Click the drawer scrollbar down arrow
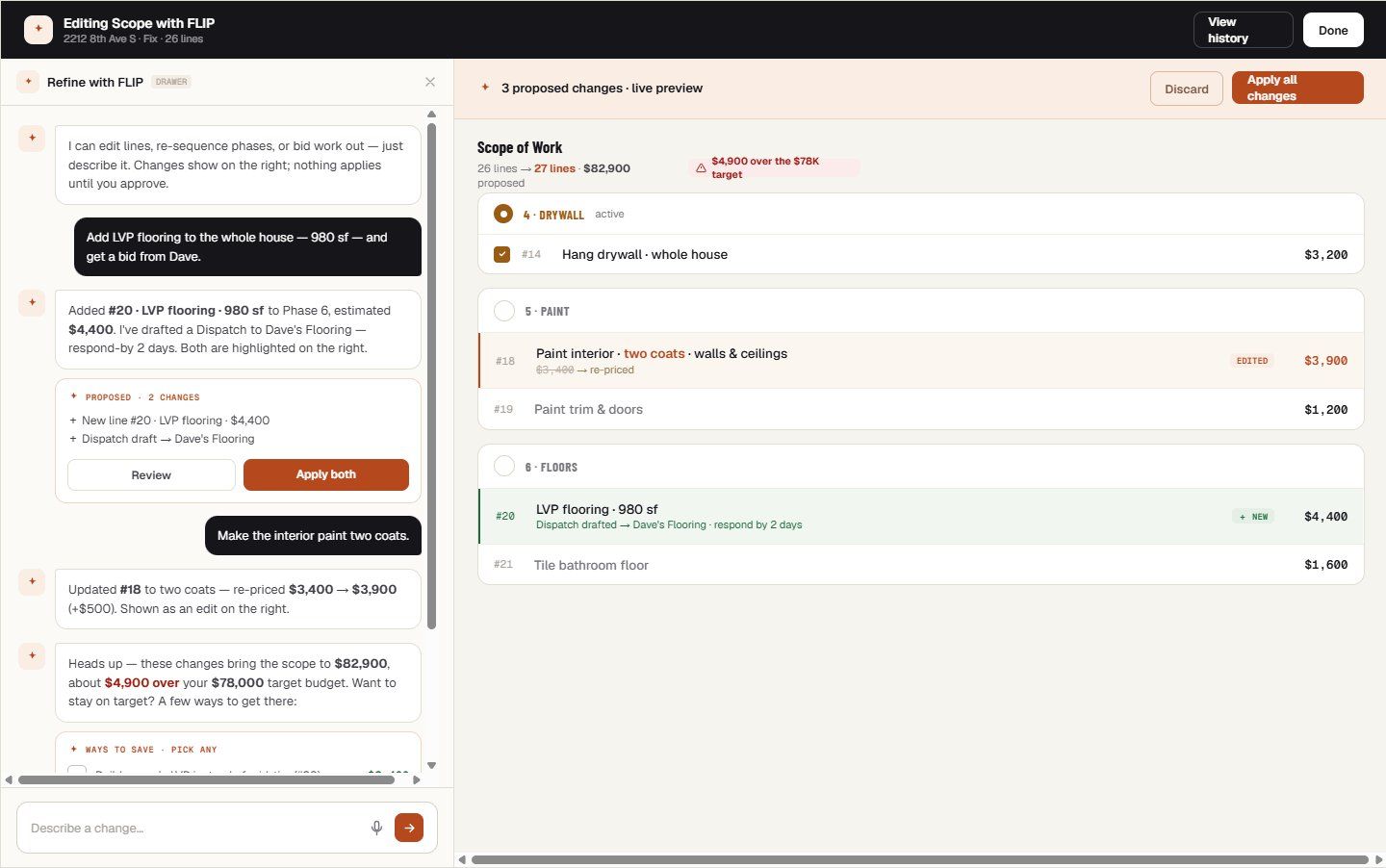This screenshot has width=1386, height=868. (x=431, y=766)
